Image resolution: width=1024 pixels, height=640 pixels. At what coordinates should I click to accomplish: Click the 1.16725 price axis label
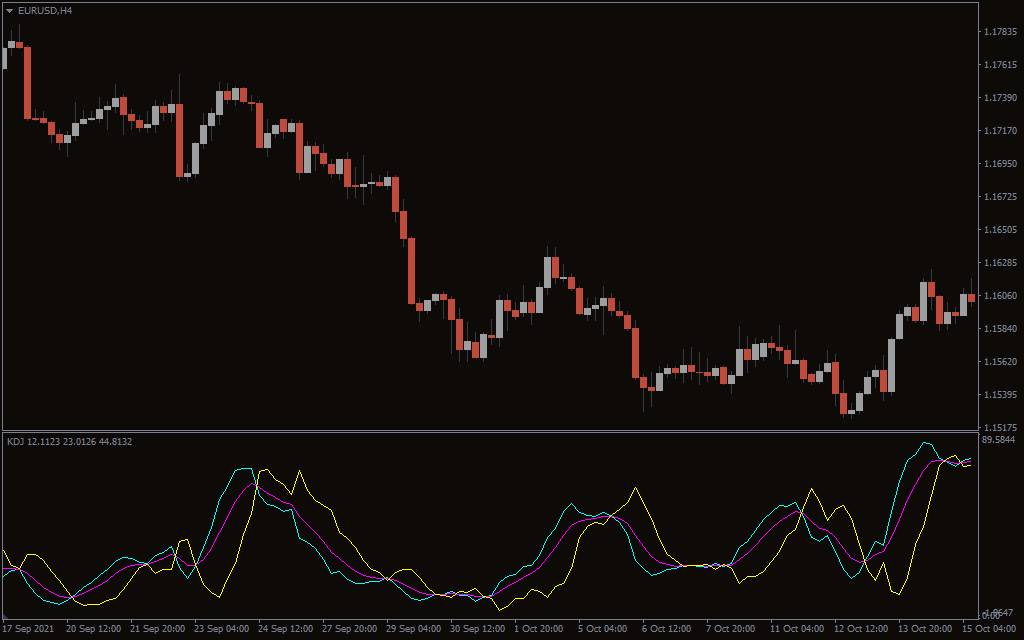tap(1000, 197)
